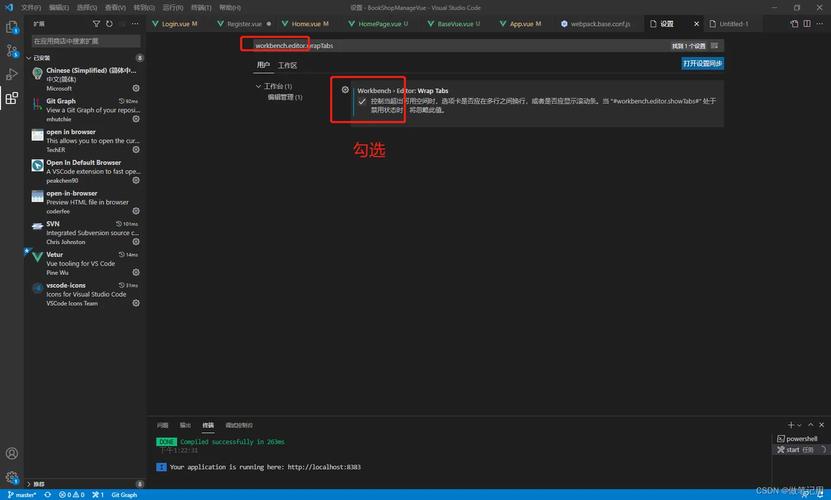
Task: Show the Output panel tab
Action: point(185,425)
